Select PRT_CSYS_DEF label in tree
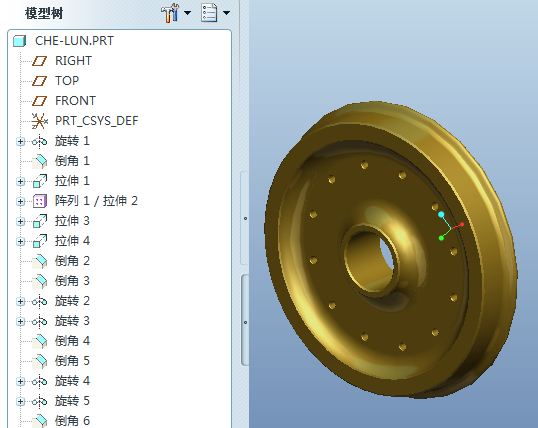The width and height of the screenshot is (538, 428). tap(96, 121)
